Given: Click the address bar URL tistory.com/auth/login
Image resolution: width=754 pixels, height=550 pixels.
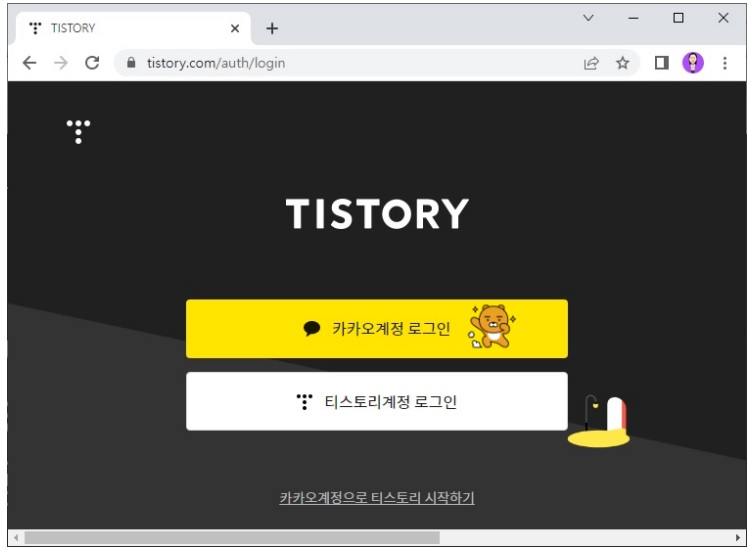Looking at the screenshot, I should [x=216, y=63].
